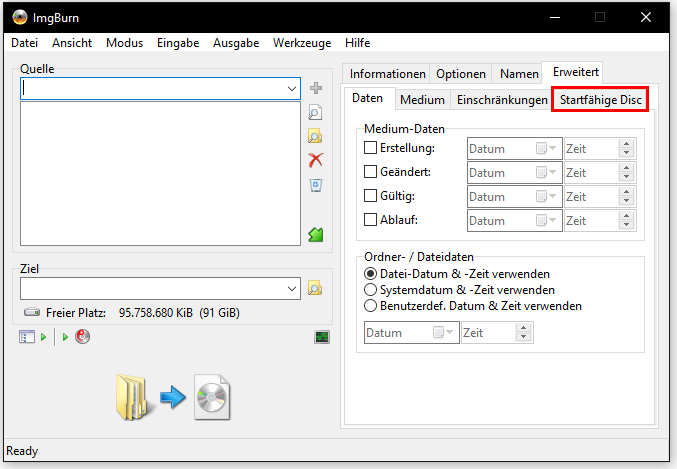Open the Startfähige Disc sub-tab
This screenshot has height=469, width=677.
click(601, 100)
